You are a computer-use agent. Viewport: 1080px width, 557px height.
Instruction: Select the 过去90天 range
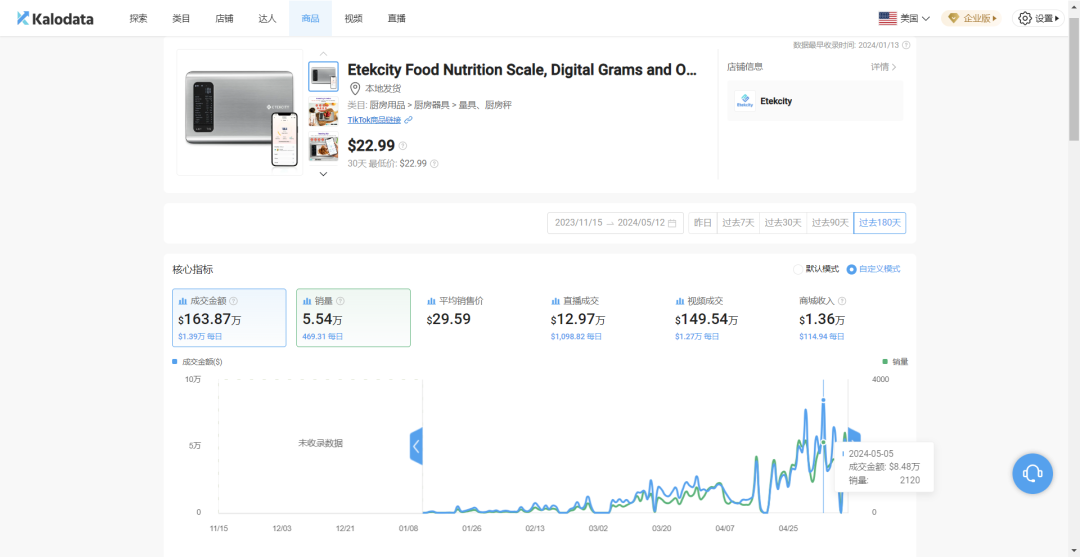830,223
